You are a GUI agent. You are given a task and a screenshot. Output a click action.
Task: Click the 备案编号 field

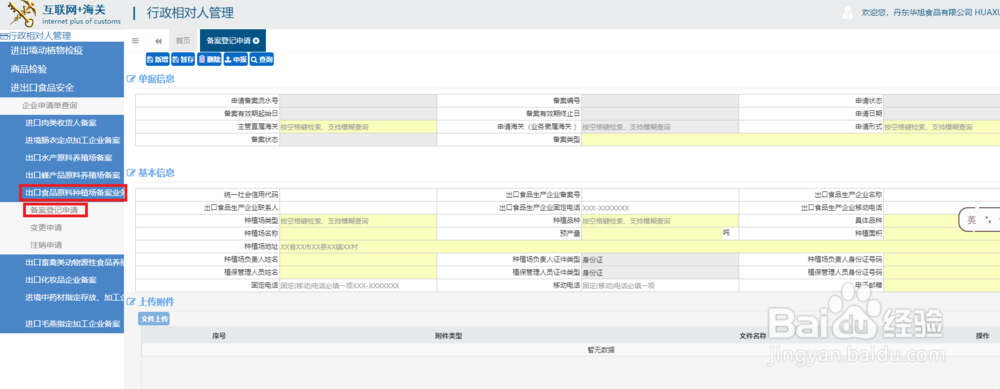(x=660, y=100)
